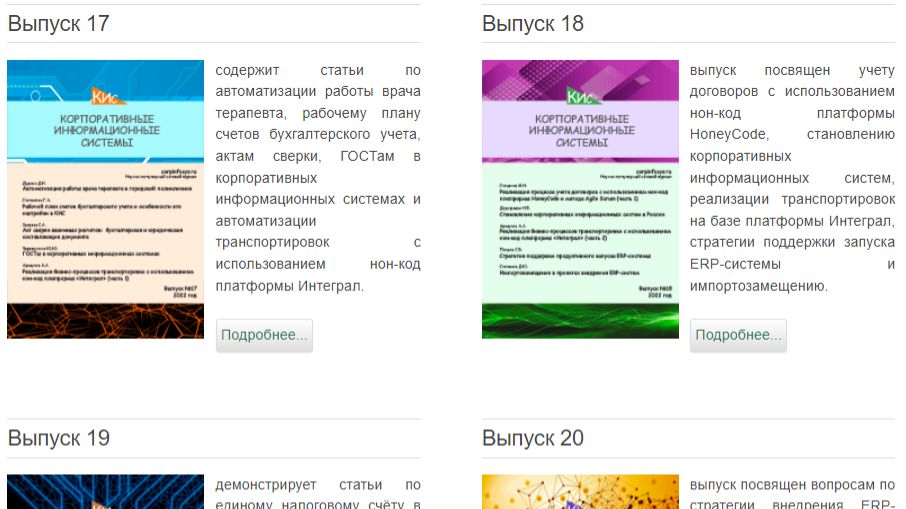Select the Выпуск 20 heading
This screenshot has height=509, width=906.
tap(532, 438)
